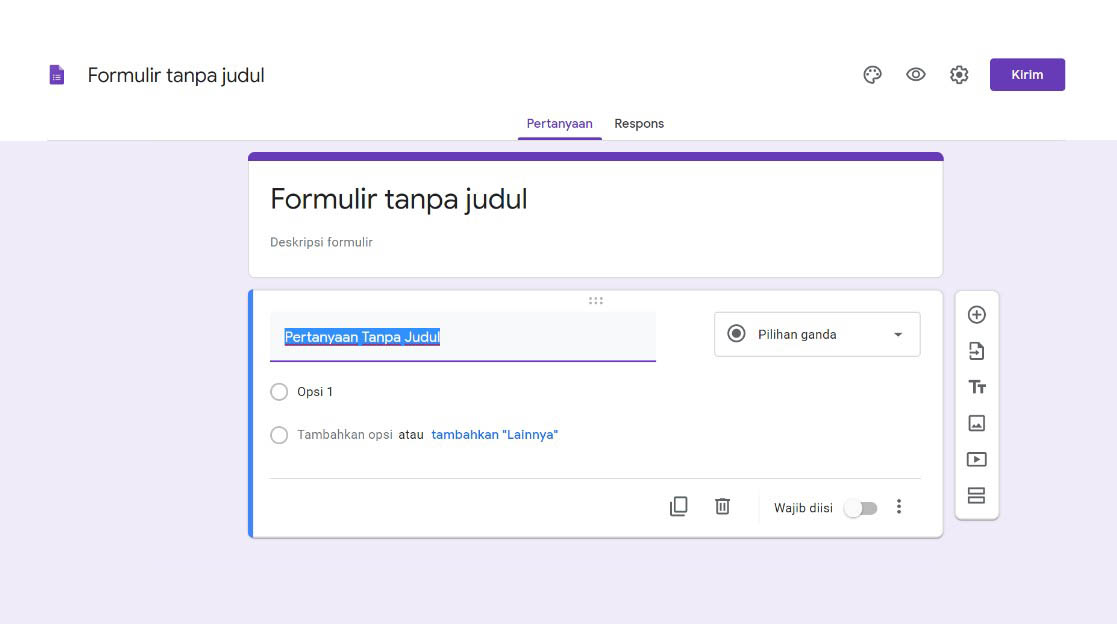Select the Opsi 1 radio button

pos(279,392)
